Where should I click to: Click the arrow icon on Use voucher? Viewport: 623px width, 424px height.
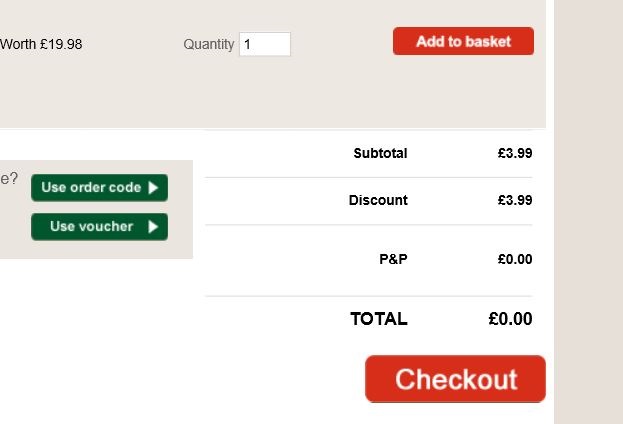(153, 226)
